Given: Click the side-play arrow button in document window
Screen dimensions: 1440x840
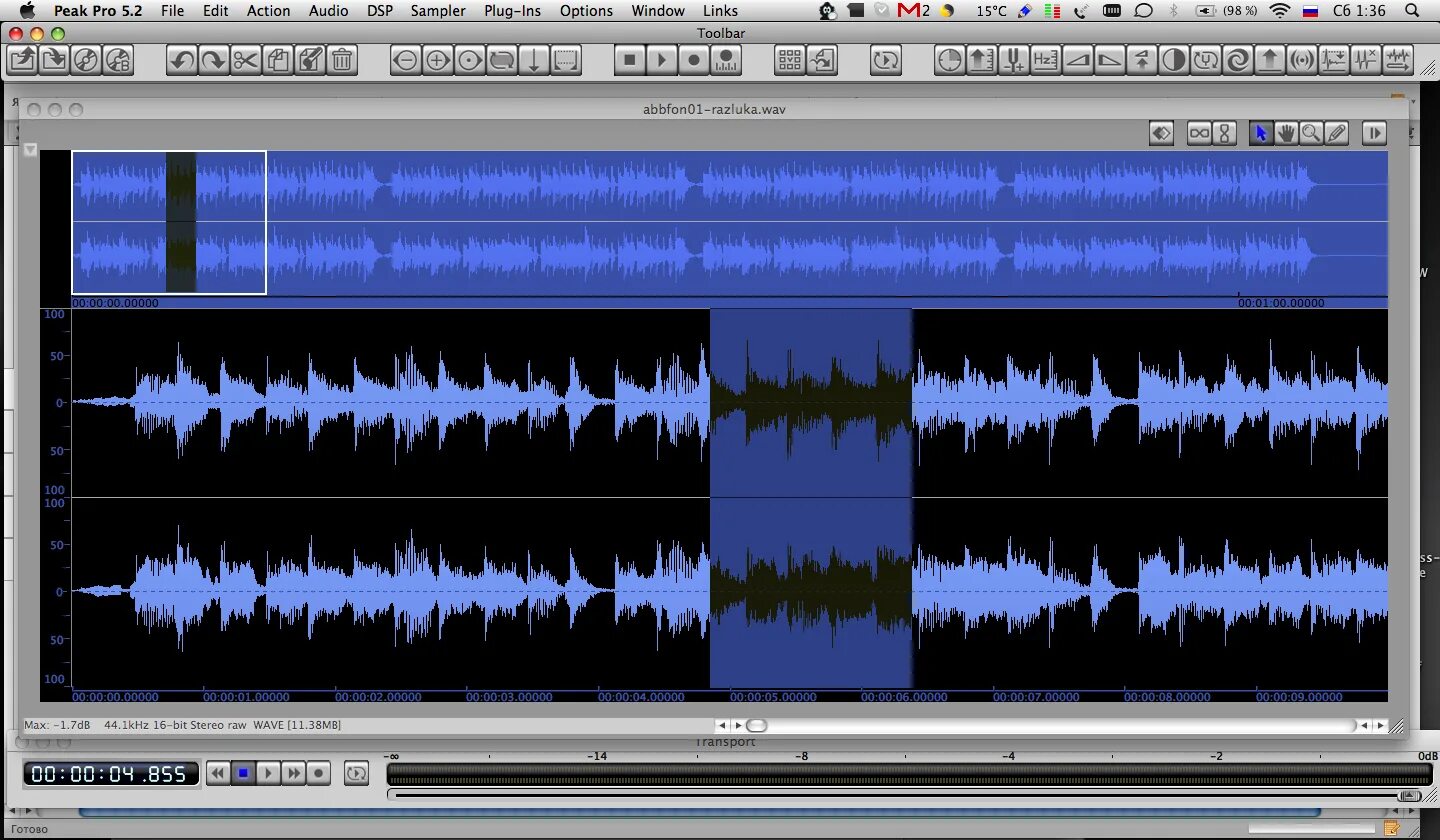Looking at the screenshot, I should (x=1374, y=133).
